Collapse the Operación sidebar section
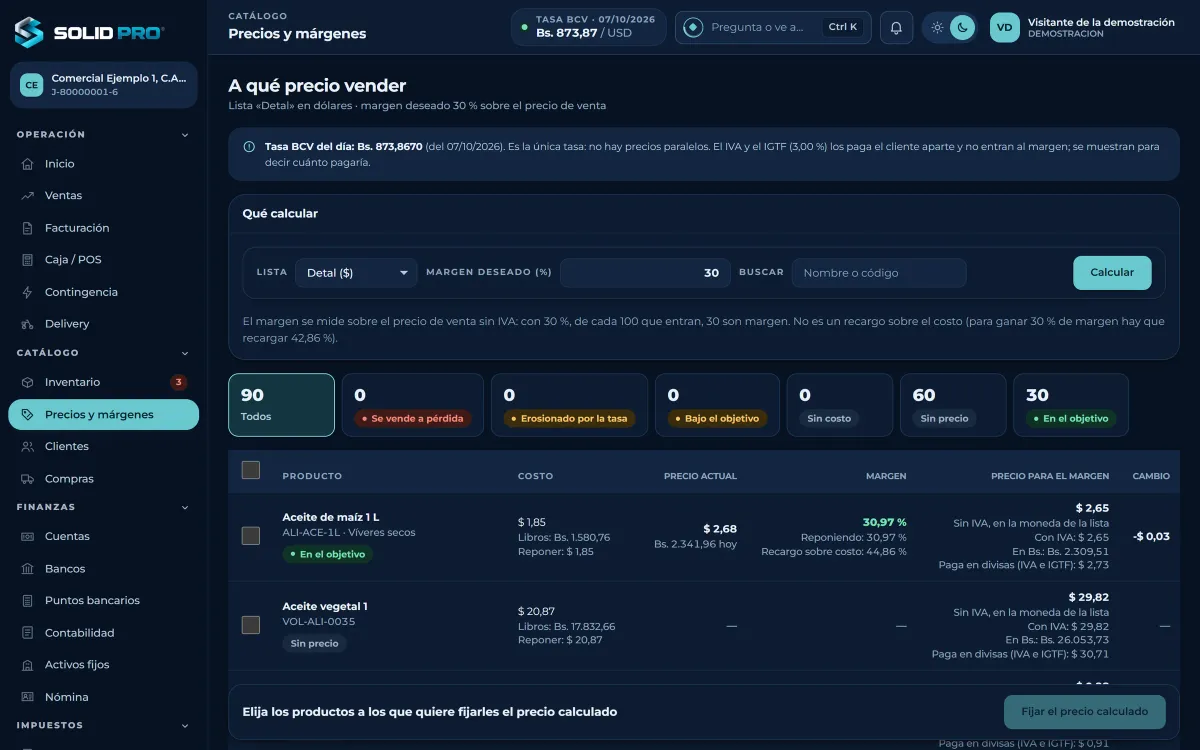The width and height of the screenshot is (1200, 750). (185, 135)
